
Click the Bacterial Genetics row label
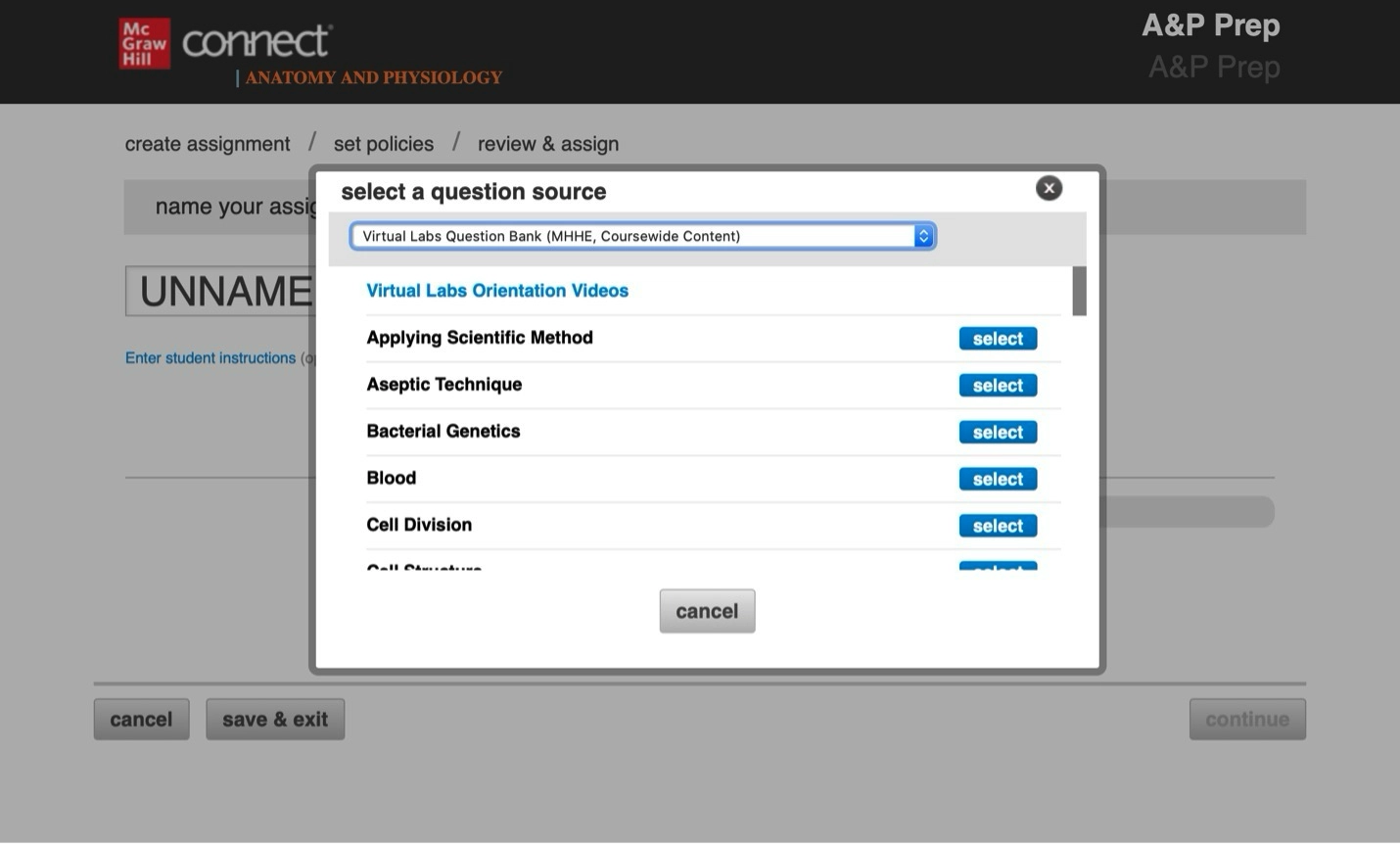click(443, 432)
